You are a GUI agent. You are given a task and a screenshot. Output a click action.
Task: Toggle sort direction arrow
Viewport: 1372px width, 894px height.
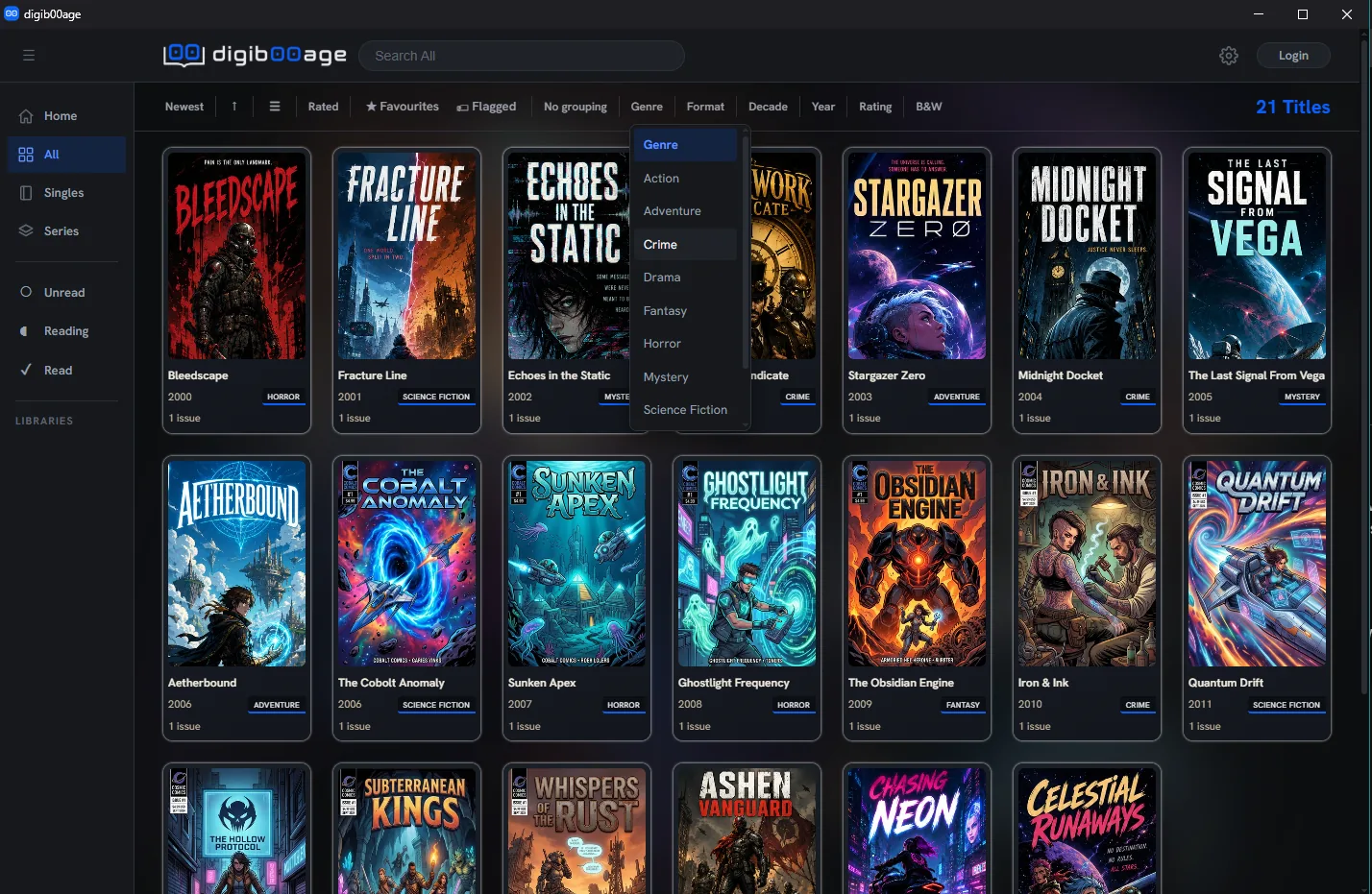(234, 107)
